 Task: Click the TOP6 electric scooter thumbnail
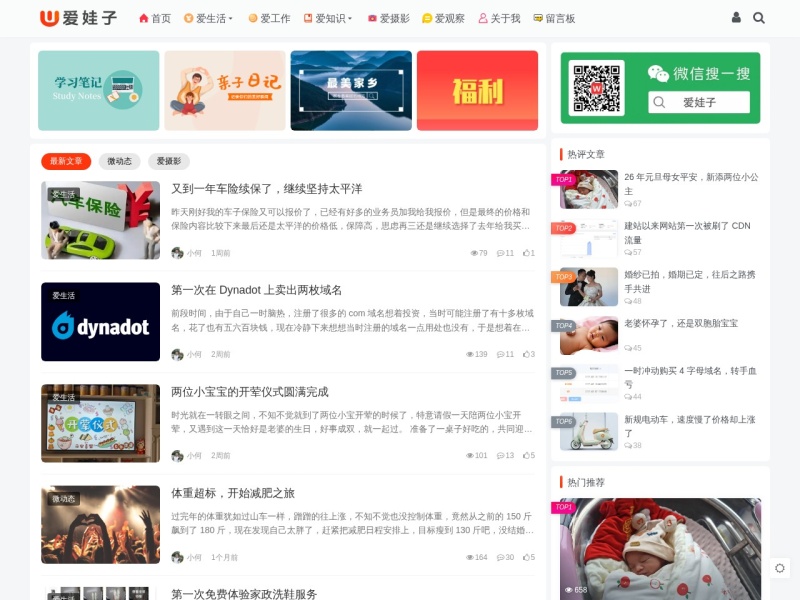tap(589, 432)
